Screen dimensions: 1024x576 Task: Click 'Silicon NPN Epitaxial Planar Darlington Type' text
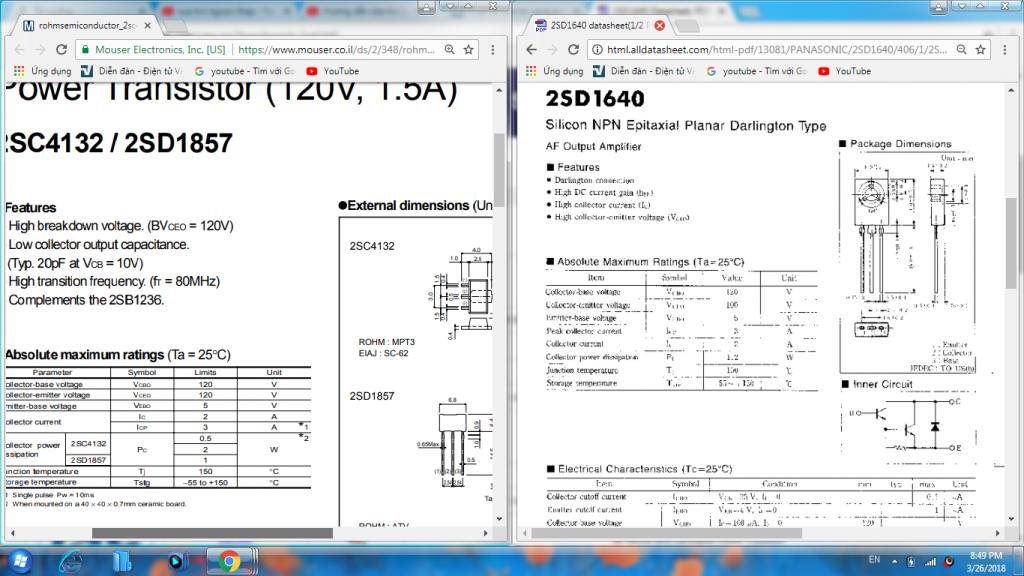(x=686, y=125)
